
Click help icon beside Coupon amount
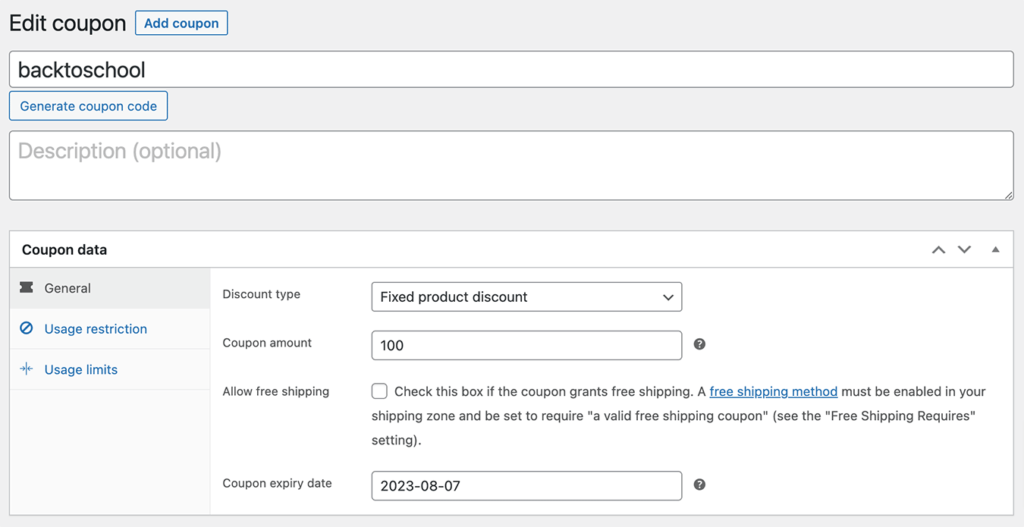[699, 344]
